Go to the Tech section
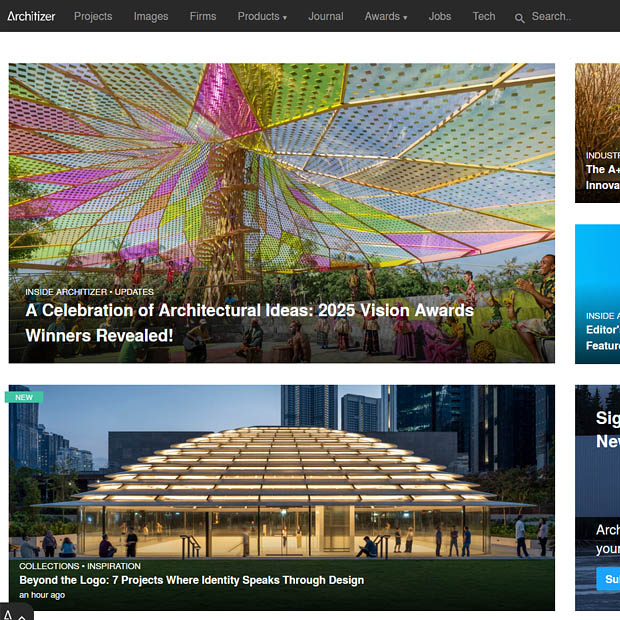This screenshot has width=620, height=620. 484,16
